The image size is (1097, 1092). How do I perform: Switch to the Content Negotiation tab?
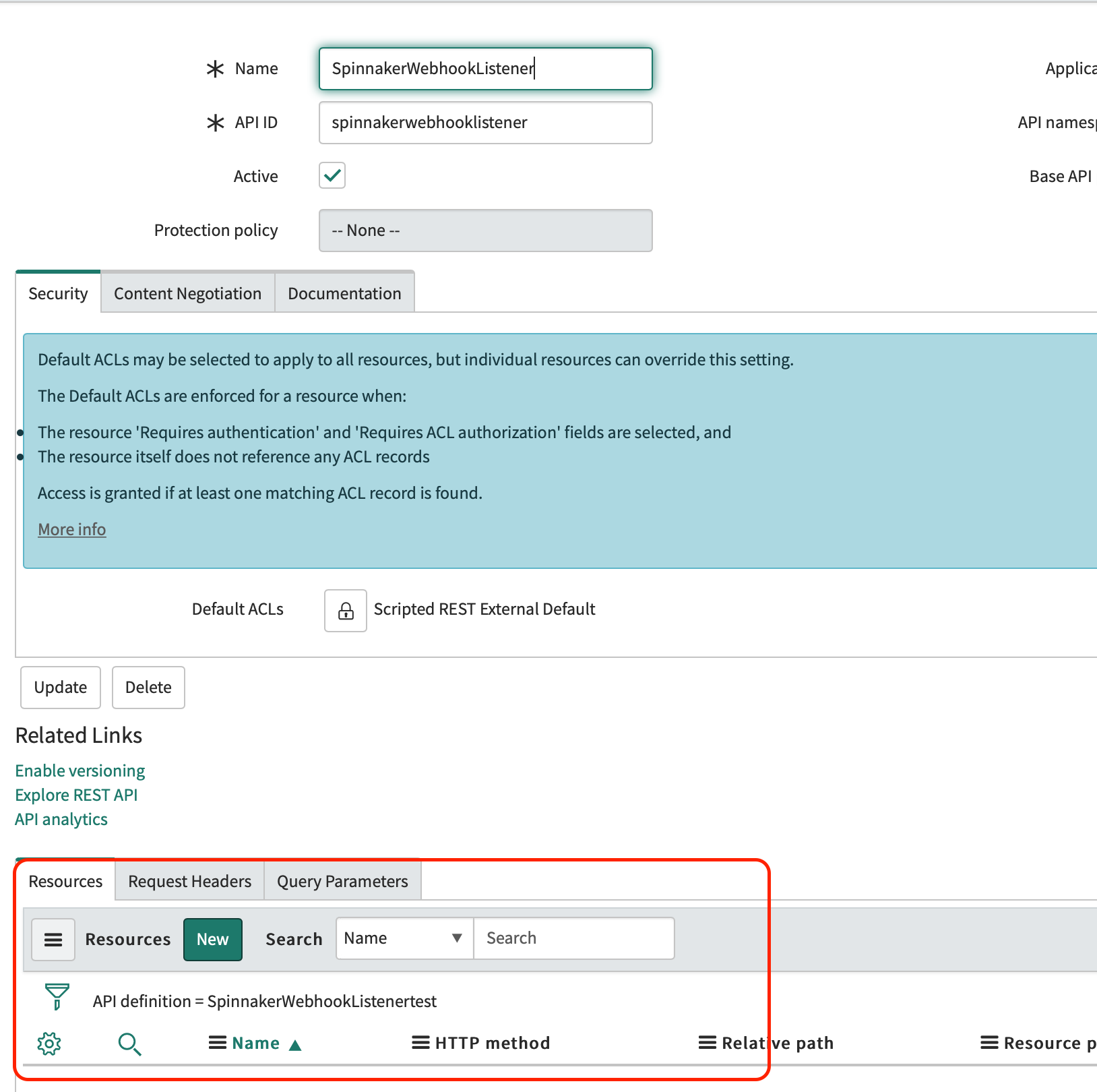(x=187, y=294)
